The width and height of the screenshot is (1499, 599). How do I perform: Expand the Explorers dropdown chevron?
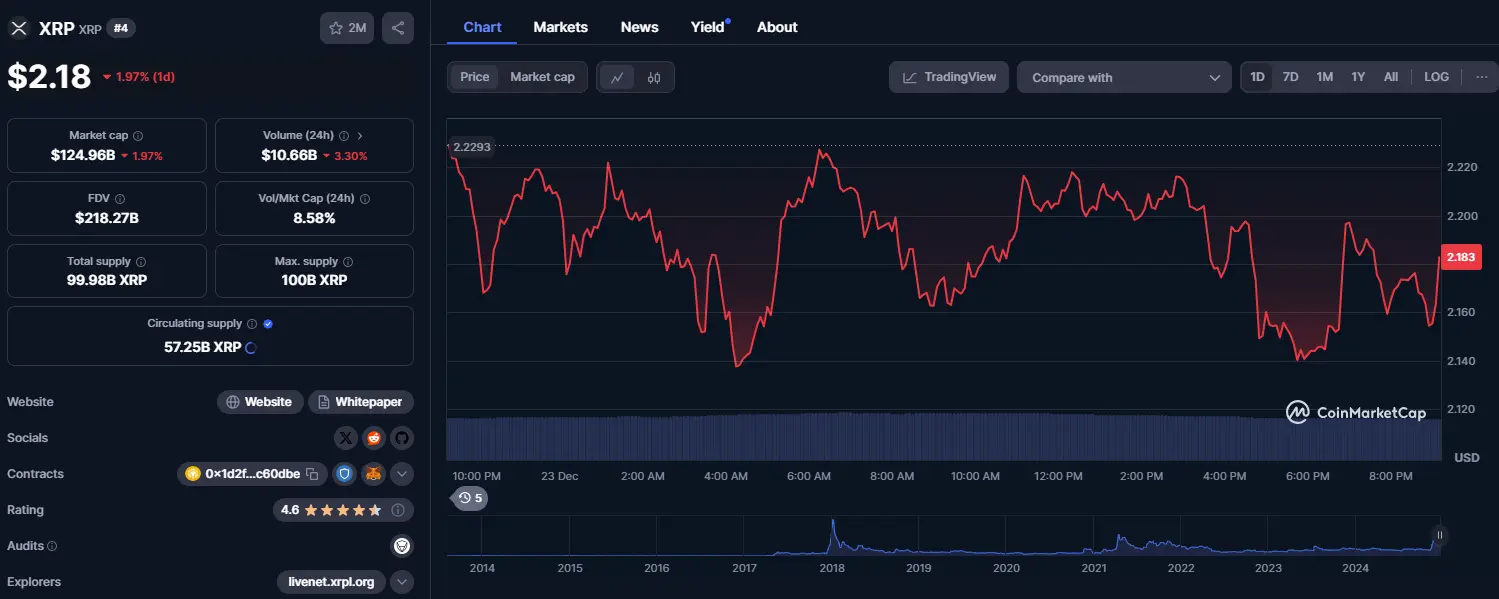(x=402, y=582)
